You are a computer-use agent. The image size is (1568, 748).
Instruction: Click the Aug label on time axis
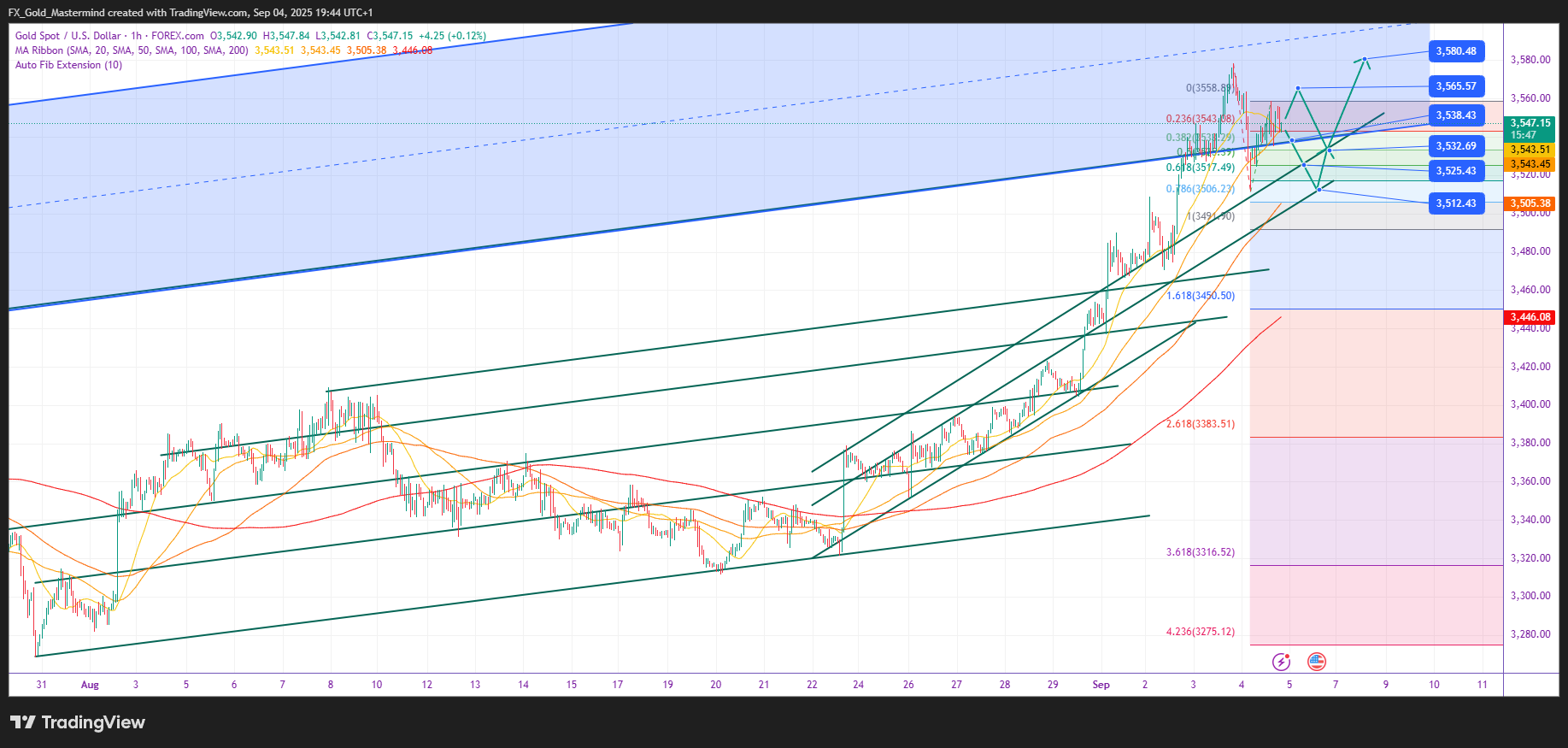[90, 685]
